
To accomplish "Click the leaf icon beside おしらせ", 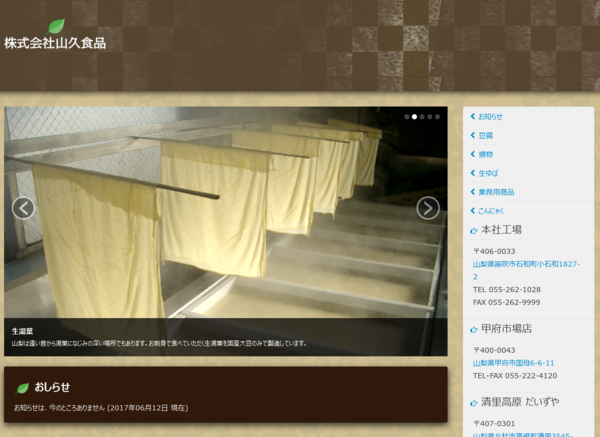I will pos(23,387).
